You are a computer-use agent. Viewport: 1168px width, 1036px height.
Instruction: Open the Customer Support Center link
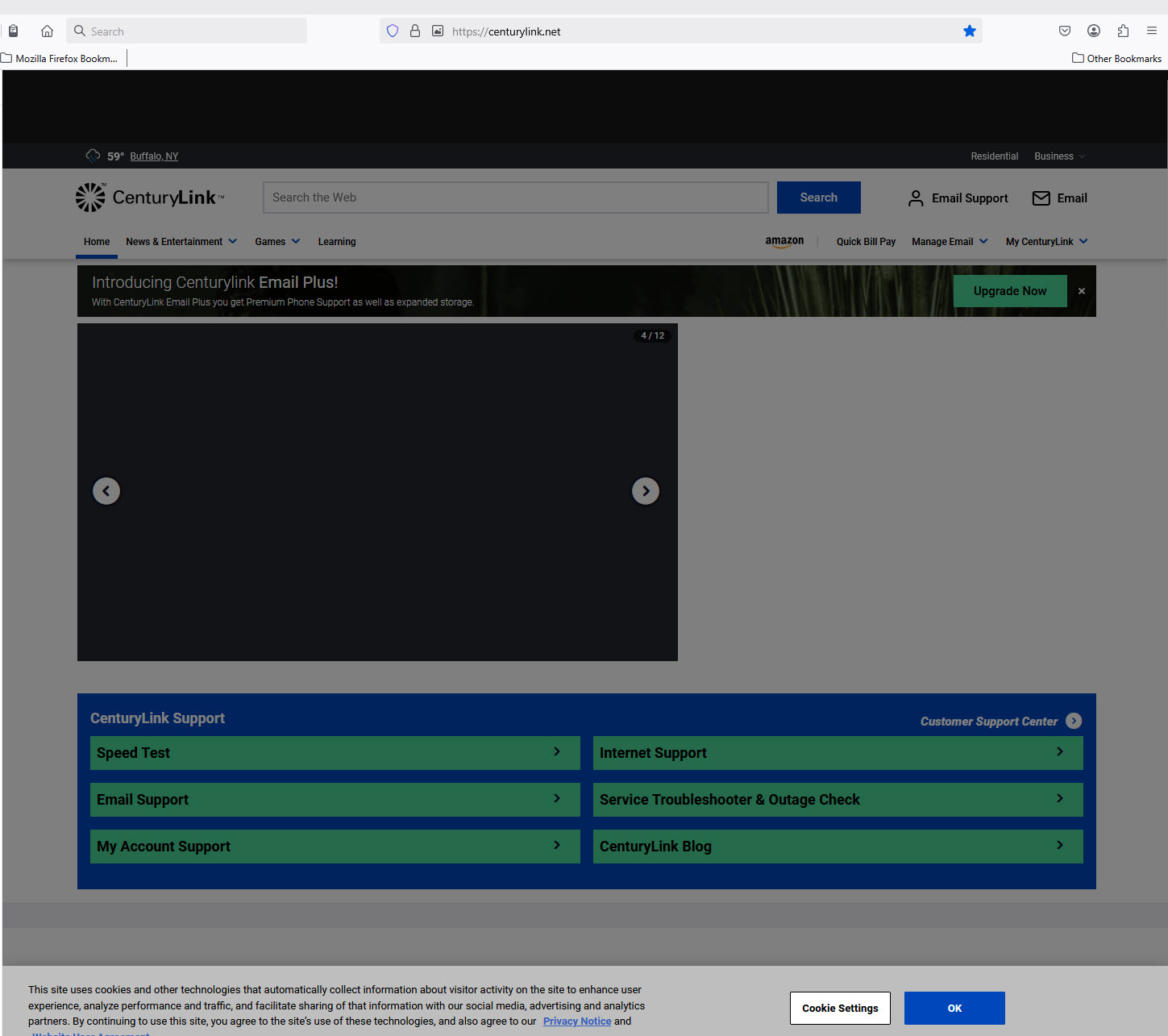tap(989, 722)
